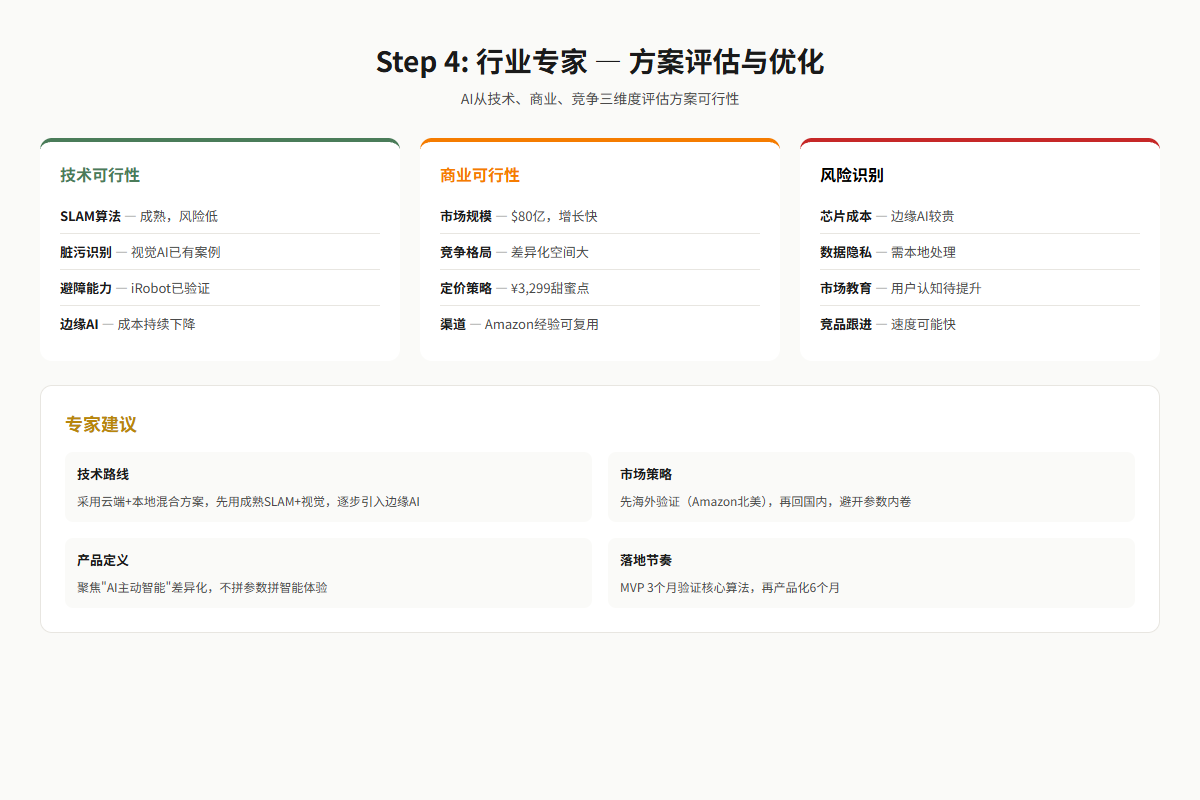Viewport: 1200px width, 800px height.
Task: Select the 渠道 — Amazon经验可复用 row
Action: [x=600, y=324]
